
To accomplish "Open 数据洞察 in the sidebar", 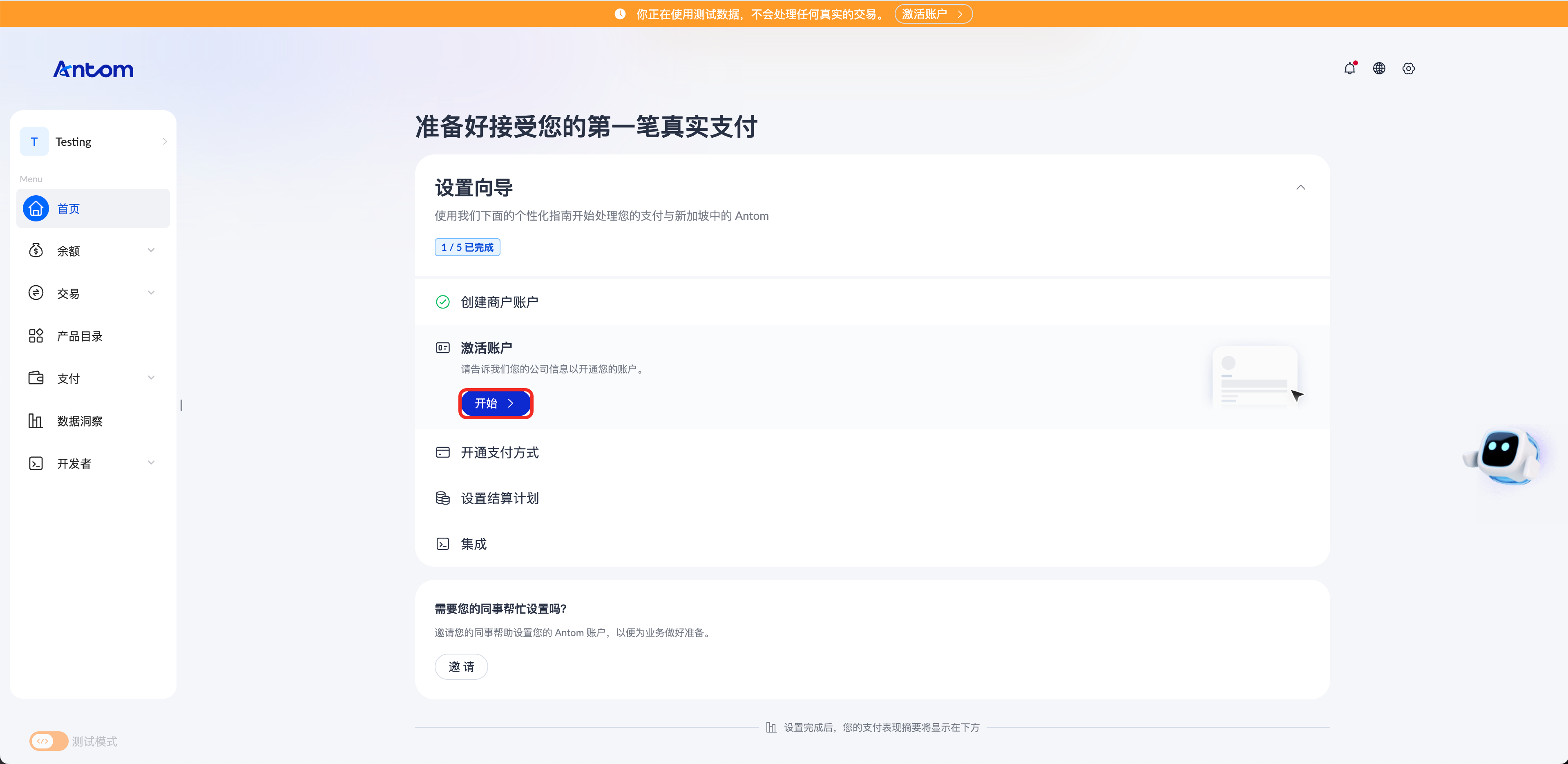I will pos(93,421).
